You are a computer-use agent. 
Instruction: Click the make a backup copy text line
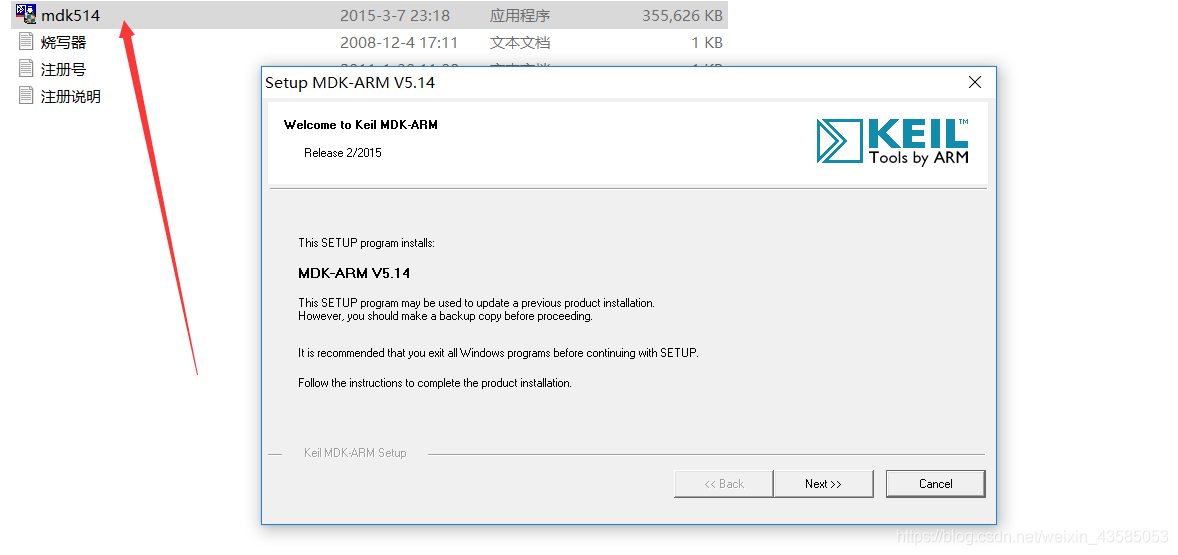pyautogui.click(x=446, y=316)
